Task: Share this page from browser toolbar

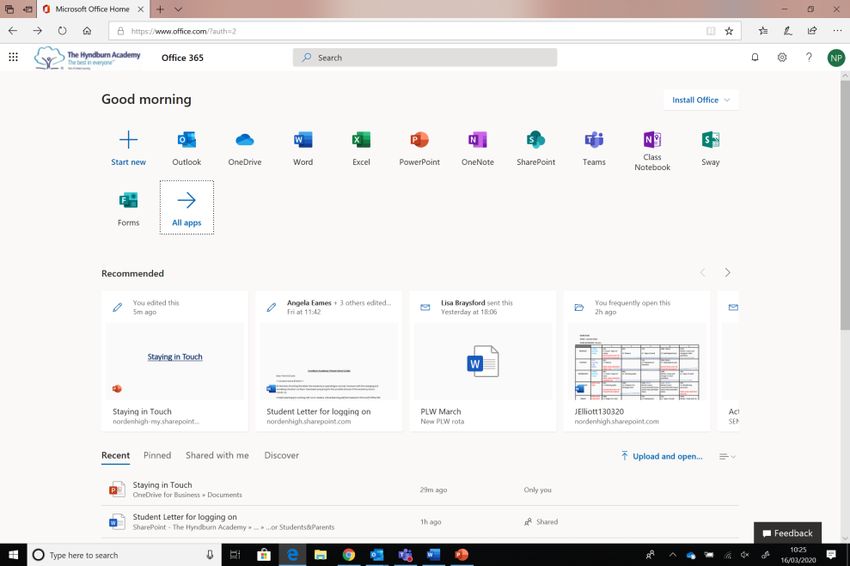Action: (x=812, y=31)
